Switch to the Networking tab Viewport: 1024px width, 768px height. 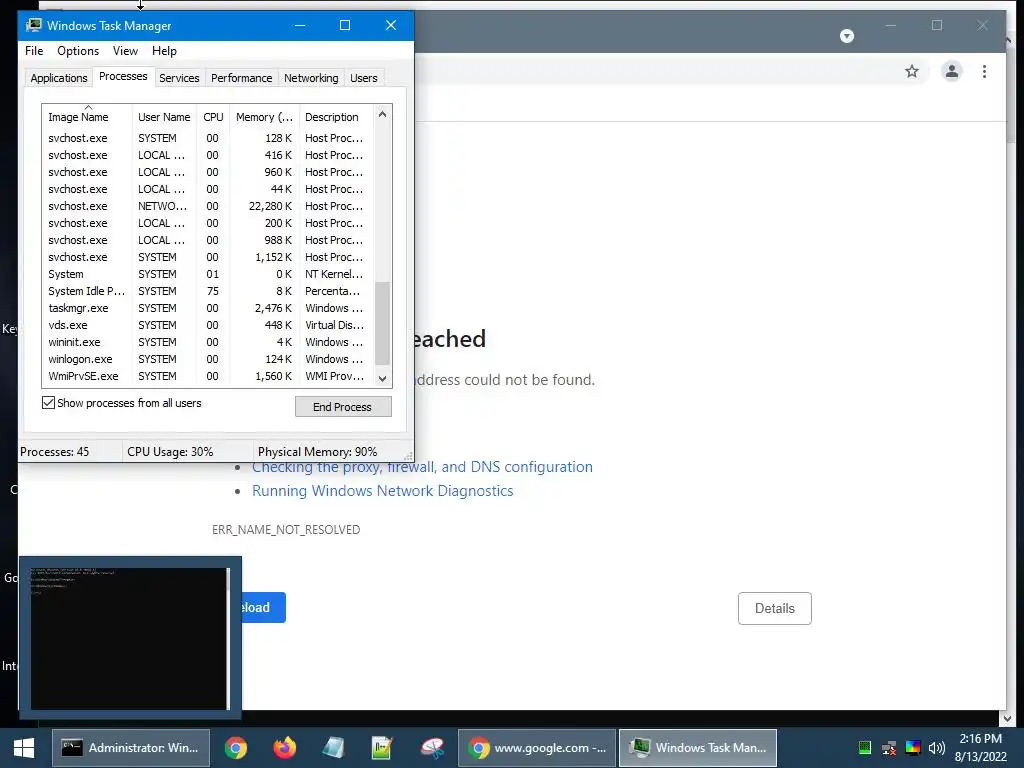311,78
